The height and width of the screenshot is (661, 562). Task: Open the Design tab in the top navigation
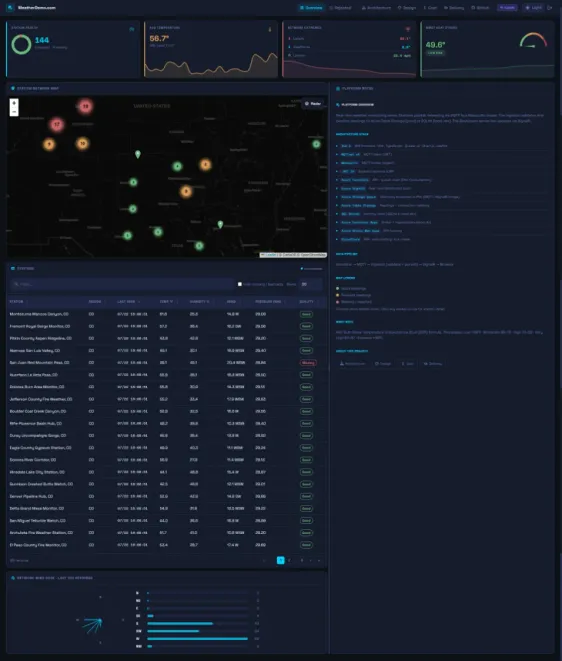(x=407, y=8)
